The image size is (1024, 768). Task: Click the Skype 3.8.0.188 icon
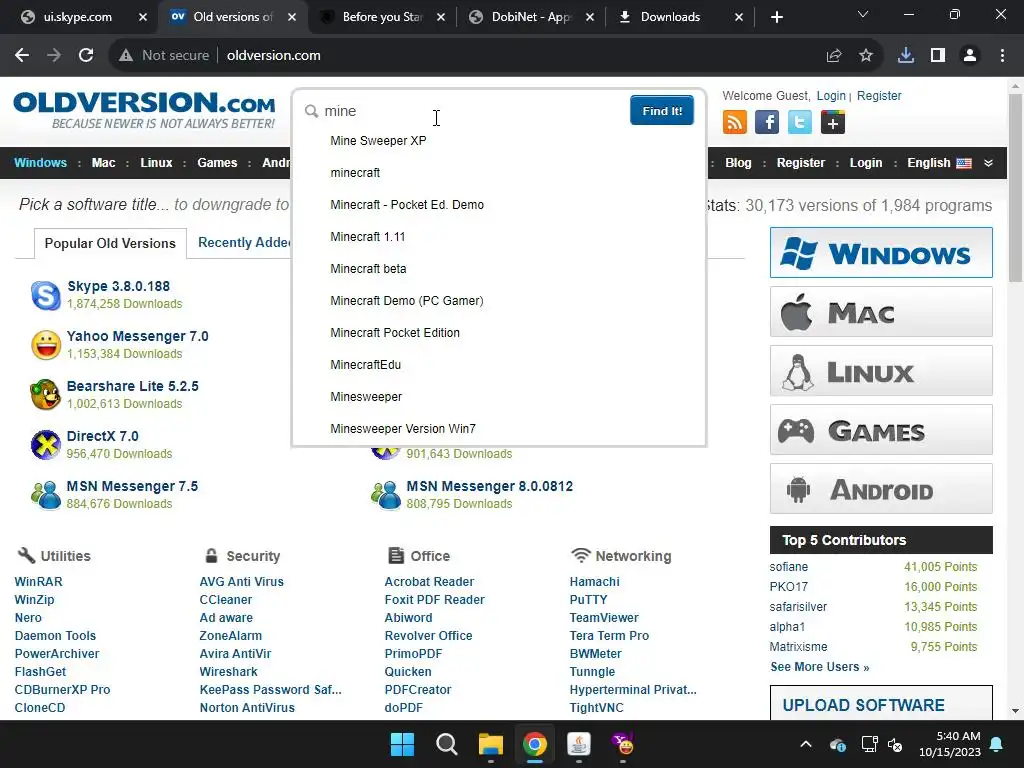46,295
